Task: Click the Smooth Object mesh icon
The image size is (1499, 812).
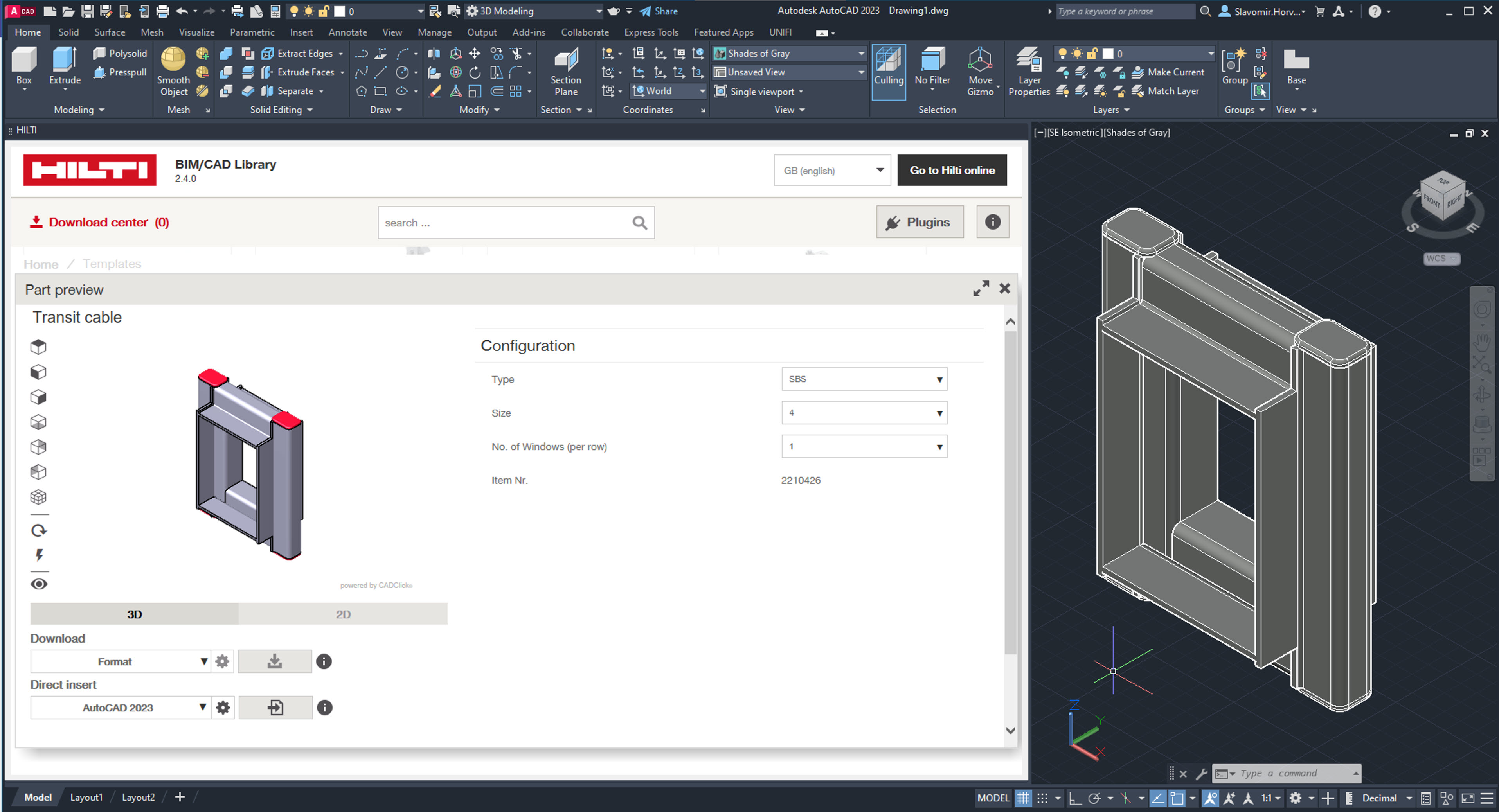Action: (173, 59)
